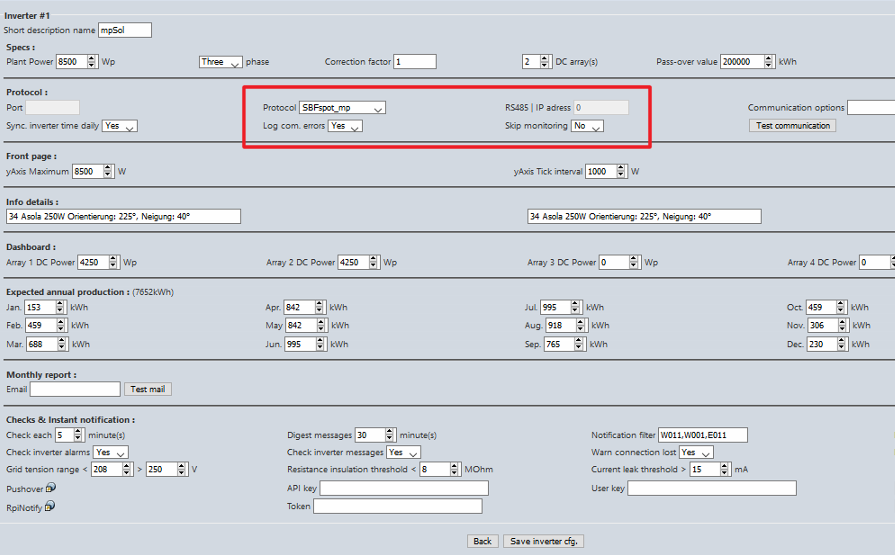Click the Test mail button
Viewport: 895px width, 555px height.
pyautogui.click(x=148, y=389)
